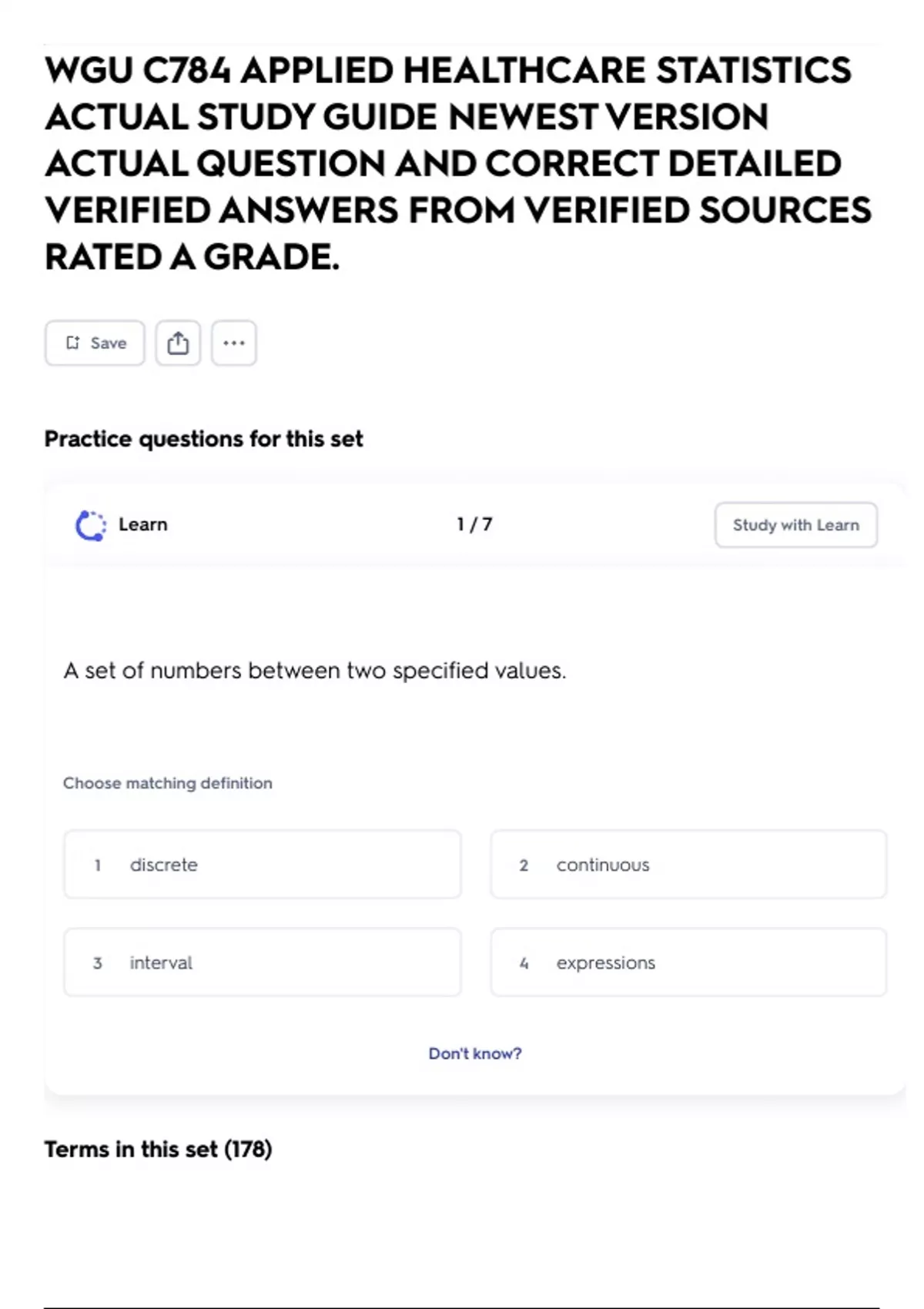Open the three-dots more options menu
The image size is (924, 1309).
pyautogui.click(x=234, y=343)
